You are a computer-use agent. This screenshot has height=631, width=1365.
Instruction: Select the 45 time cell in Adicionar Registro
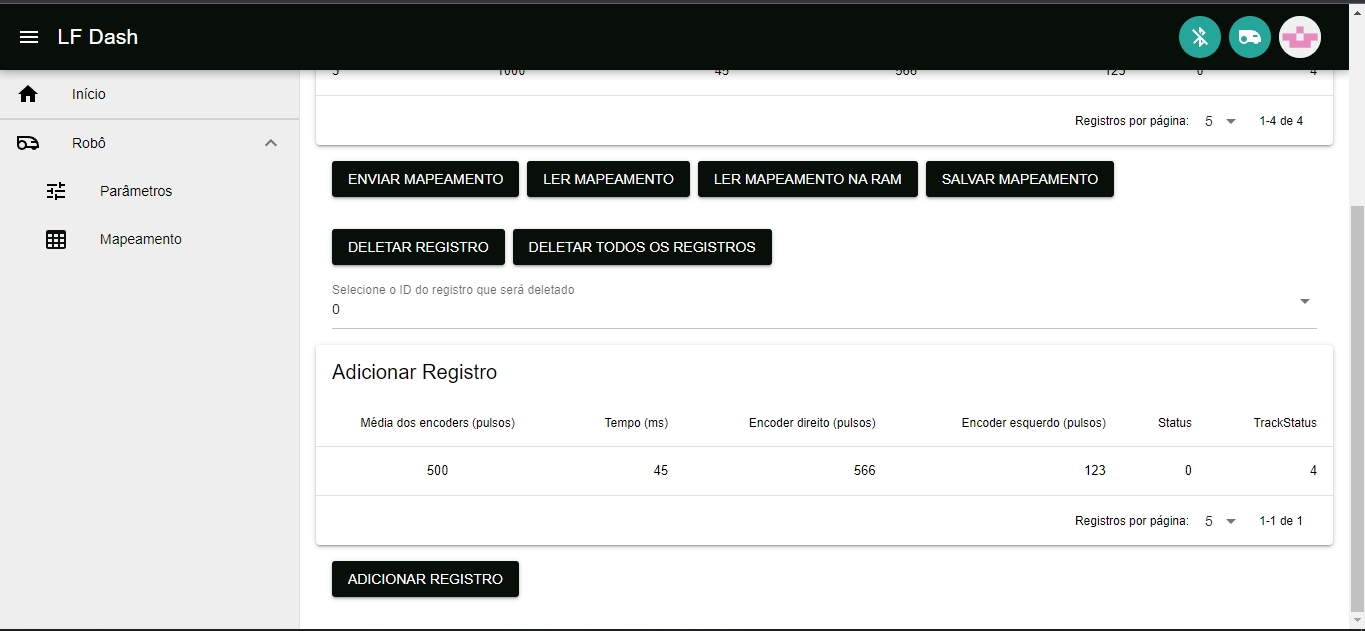point(660,471)
